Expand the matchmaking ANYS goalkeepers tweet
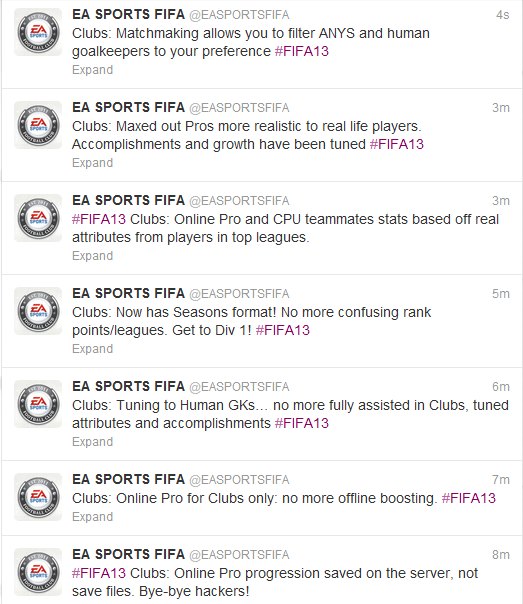Viewport: 523px width, 604px height. [92, 70]
